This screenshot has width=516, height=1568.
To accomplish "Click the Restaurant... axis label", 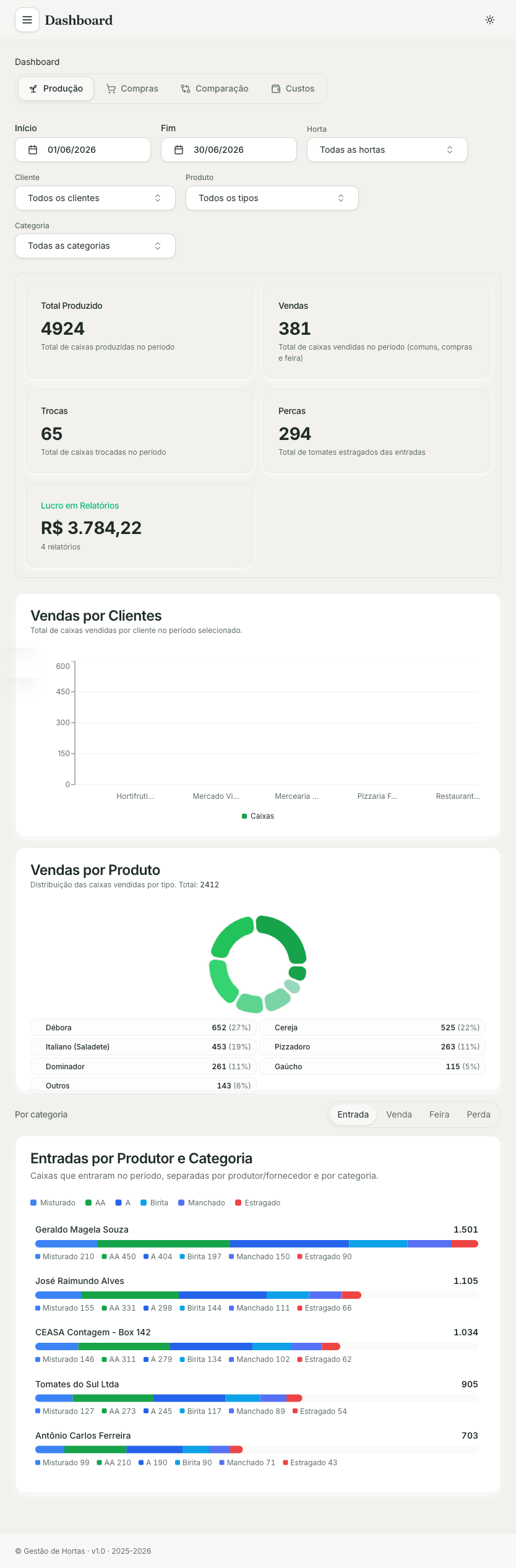I will [458, 796].
